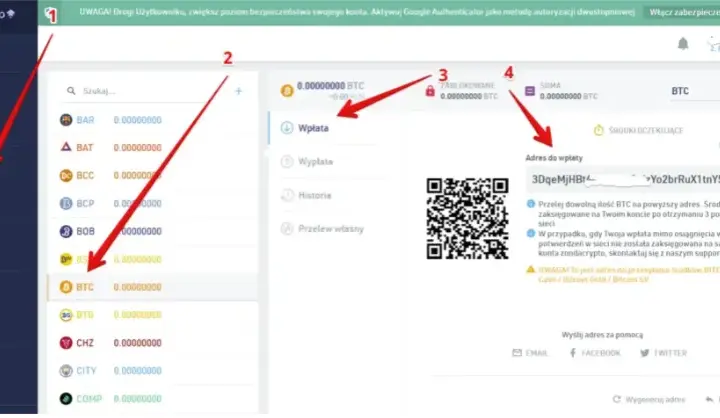
Task: Select BAT wallet label
Action: (85, 147)
